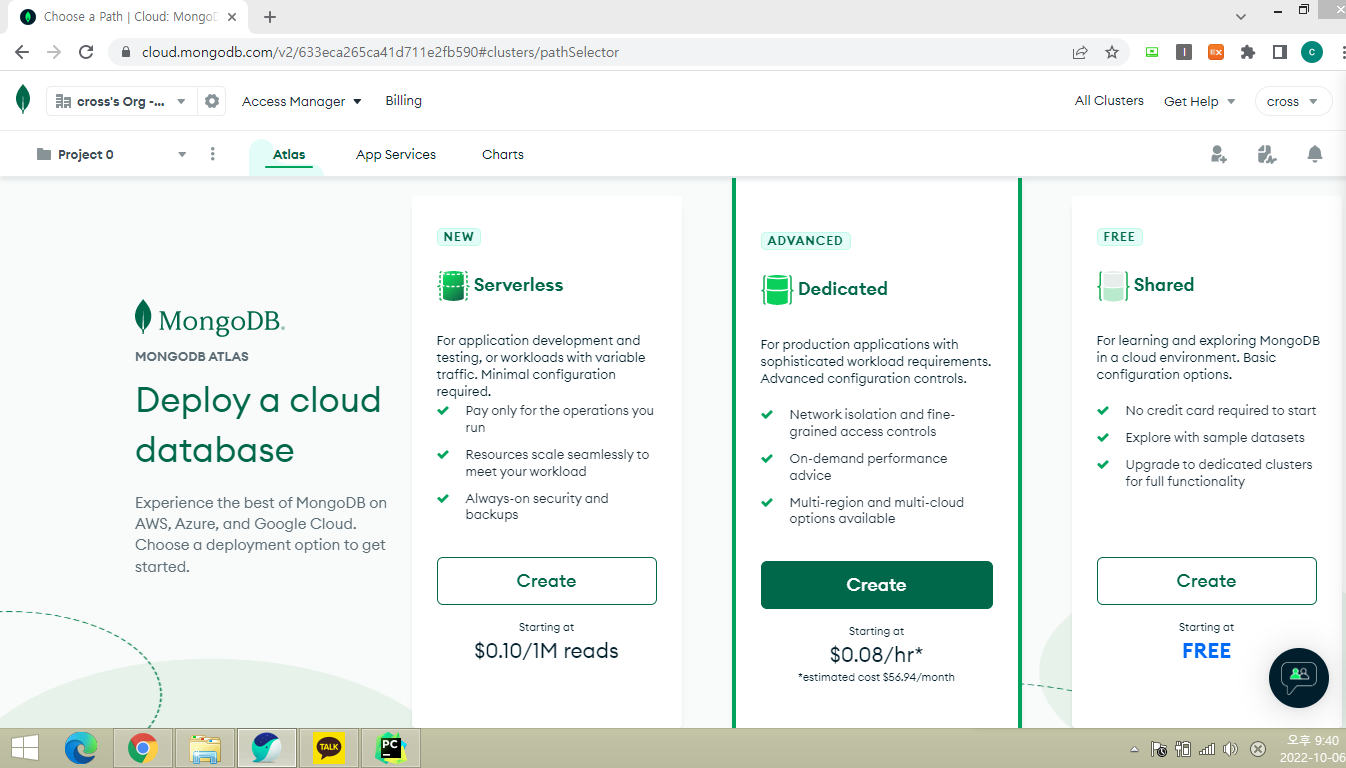Click the "$0.08/hr*" price text
Viewport: 1346px width, 768px height.
877,655
